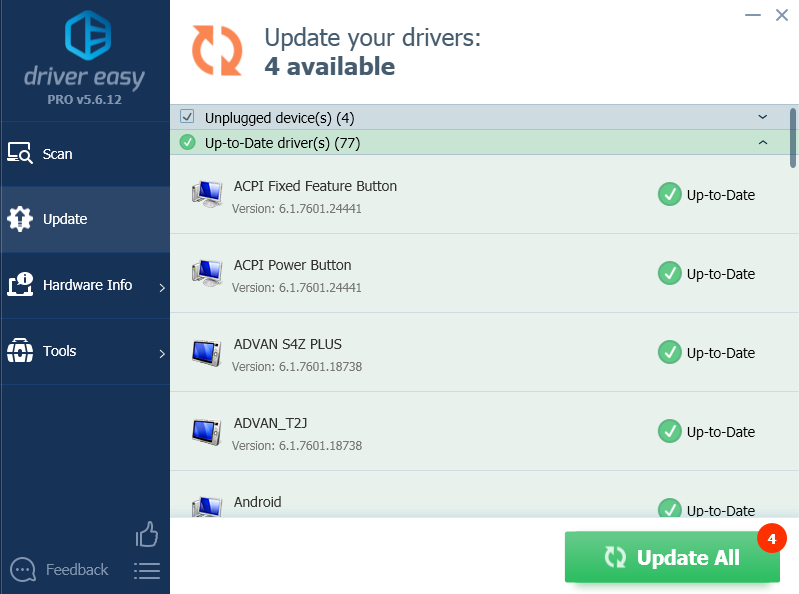Screen dimensions: 799x594
Task: Click the thumbs-up like icon
Action: tap(147, 534)
